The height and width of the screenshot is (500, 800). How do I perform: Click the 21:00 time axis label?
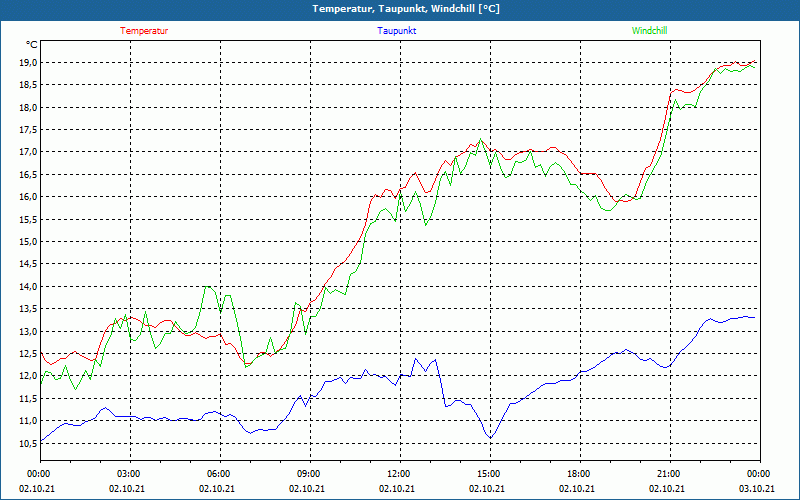(670, 474)
